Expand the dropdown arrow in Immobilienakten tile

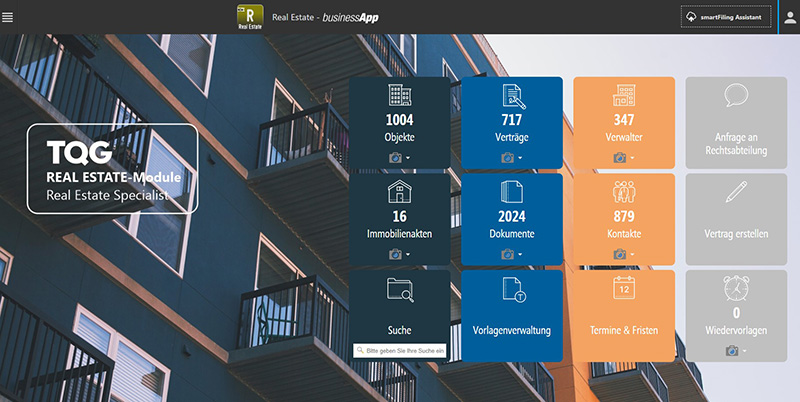(x=408, y=255)
